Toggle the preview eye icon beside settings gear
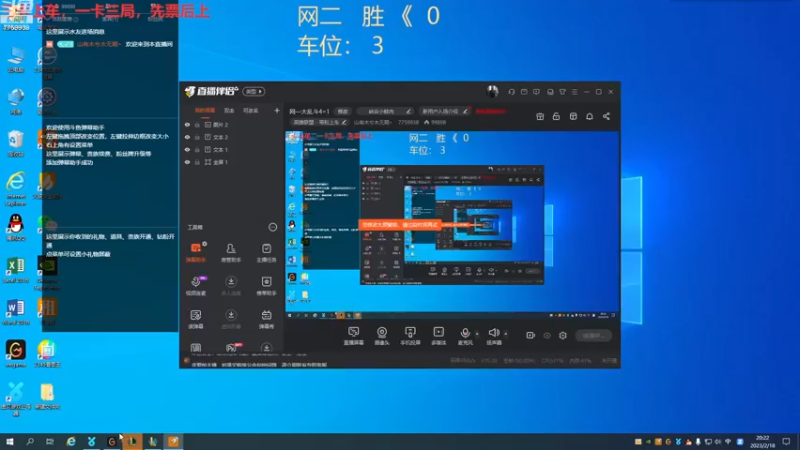The height and width of the screenshot is (450, 800). pyautogui.click(x=547, y=335)
